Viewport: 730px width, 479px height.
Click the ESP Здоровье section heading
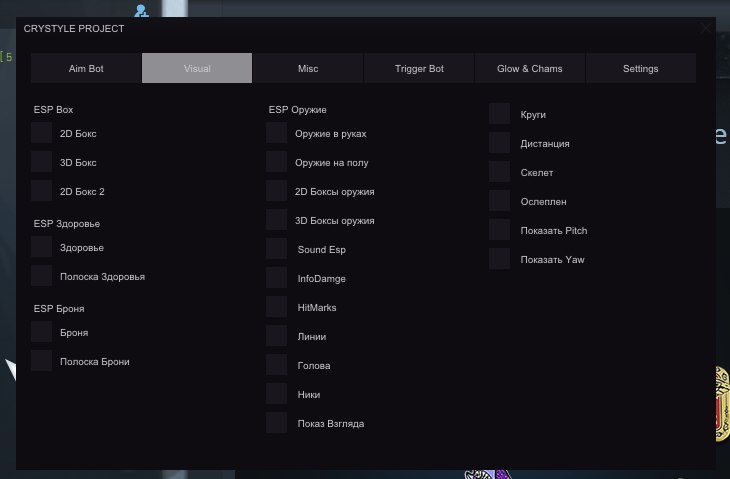pos(67,224)
